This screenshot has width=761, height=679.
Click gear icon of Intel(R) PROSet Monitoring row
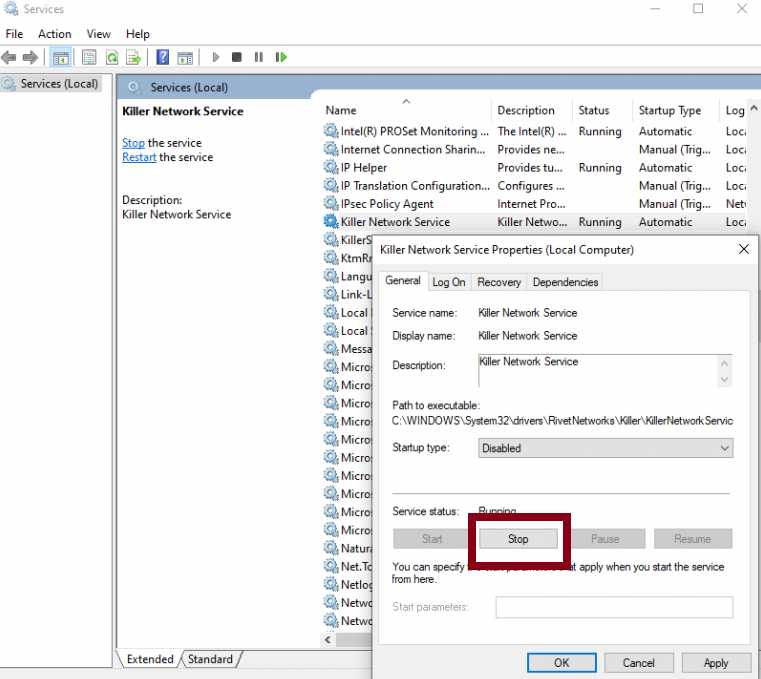coord(331,131)
